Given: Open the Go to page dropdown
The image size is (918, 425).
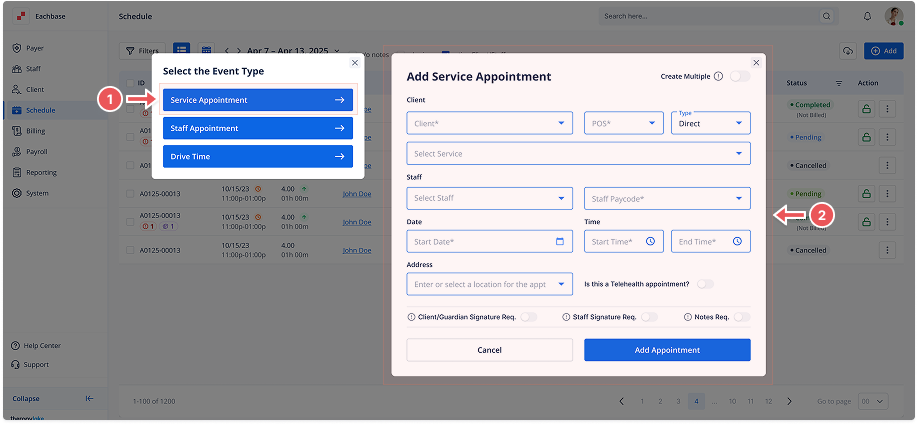Looking at the screenshot, I should pyautogui.click(x=873, y=401).
